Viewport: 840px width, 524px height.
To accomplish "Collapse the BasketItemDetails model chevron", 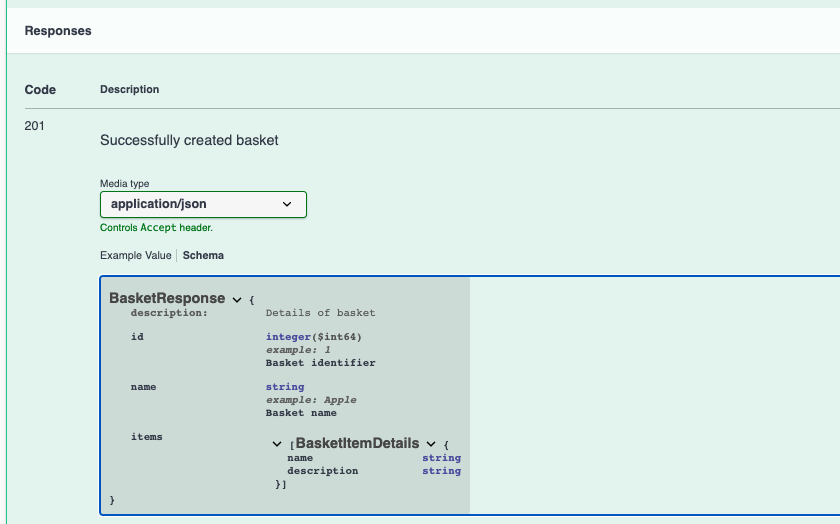I will 431,444.
